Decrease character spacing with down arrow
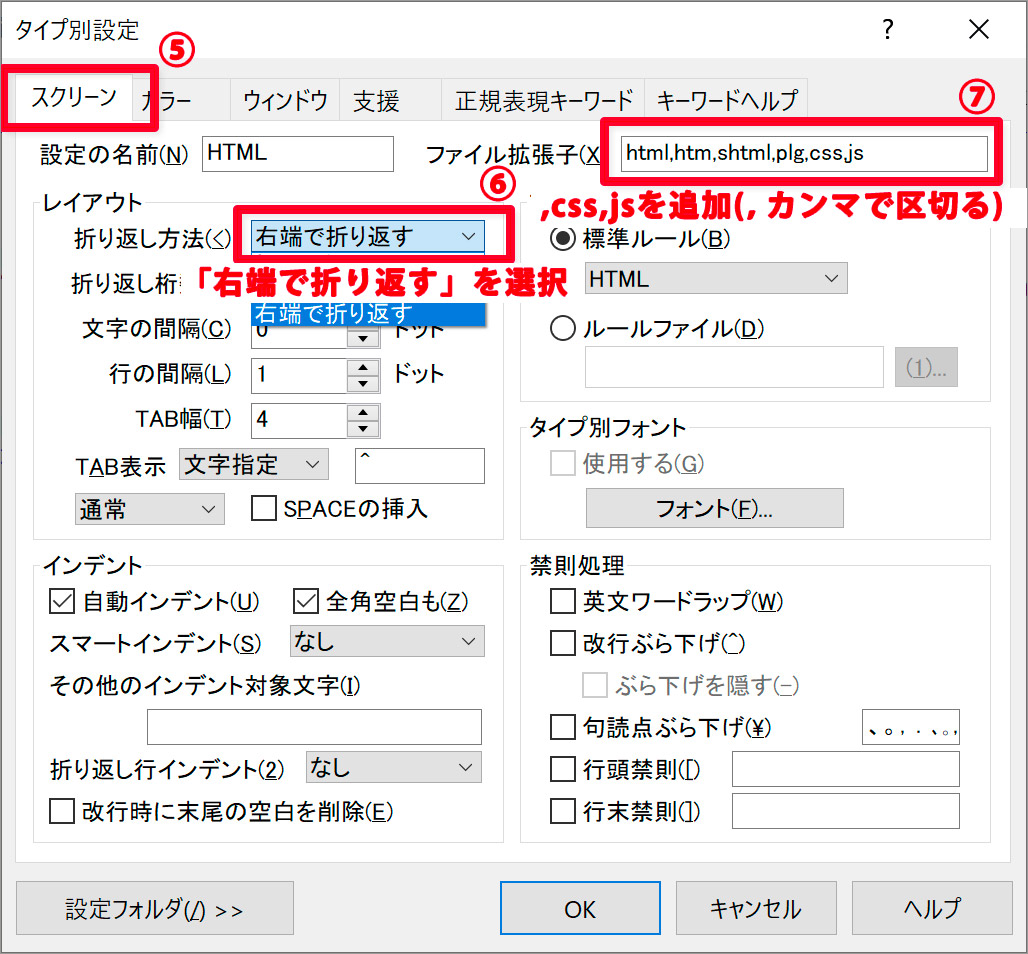This screenshot has width=1028, height=954. (x=363, y=339)
